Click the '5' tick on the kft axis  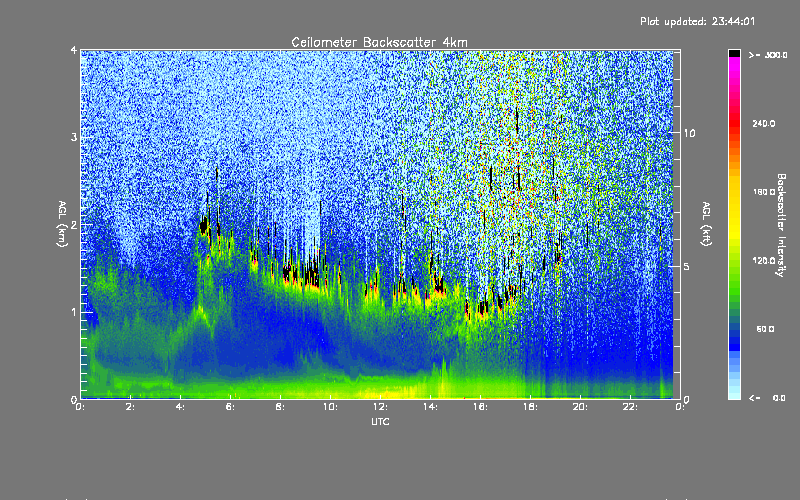coord(687,266)
